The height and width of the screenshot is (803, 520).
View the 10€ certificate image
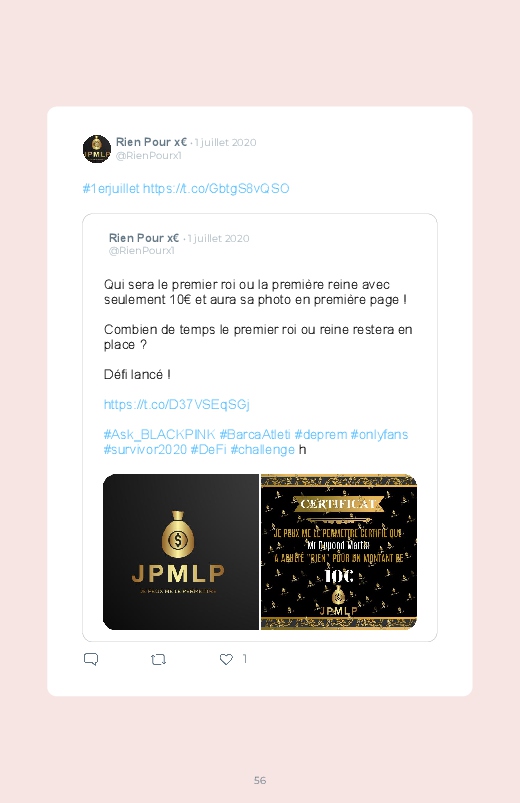pos(339,552)
